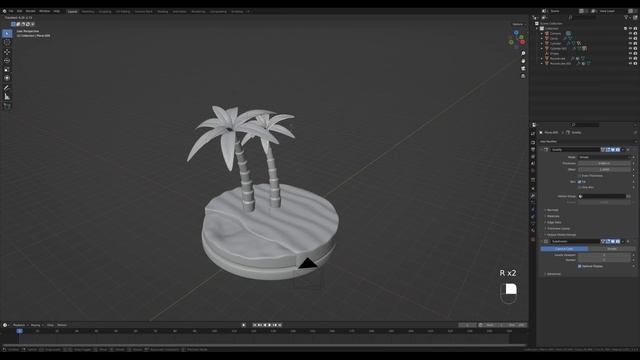Screen dimensions: 640x360
Task: Open the Render properties tab
Action: pyautogui.click(x=533, y=142)
